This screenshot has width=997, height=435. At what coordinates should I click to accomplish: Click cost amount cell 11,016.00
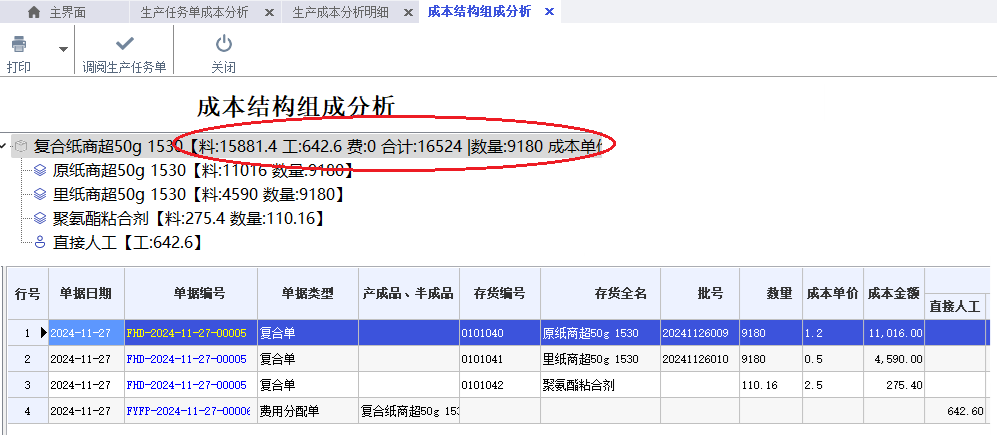point(893,333)
